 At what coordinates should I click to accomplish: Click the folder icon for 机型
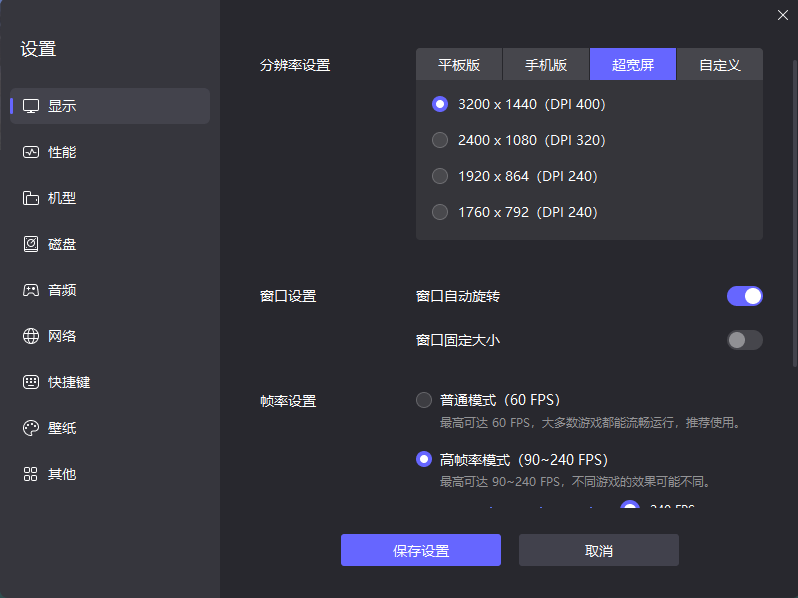(x=31, y=198)
